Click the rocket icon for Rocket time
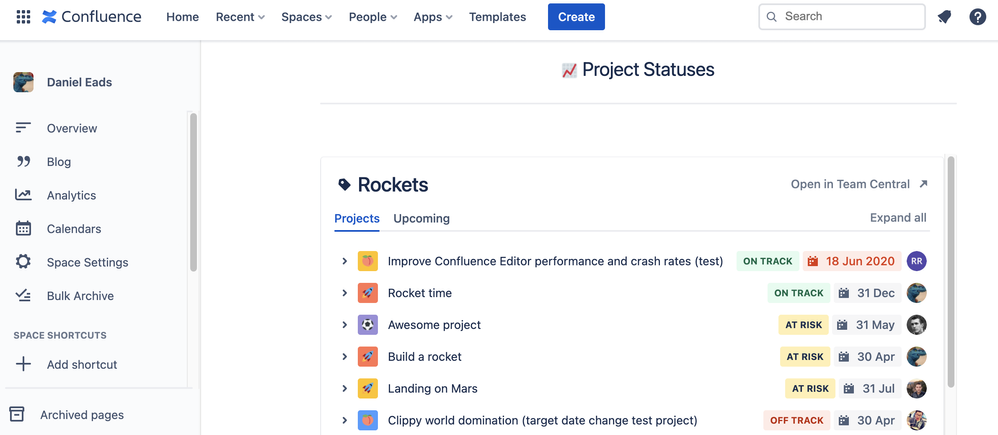This screenshot has height=435, width=998. click(x=368, y=293)
